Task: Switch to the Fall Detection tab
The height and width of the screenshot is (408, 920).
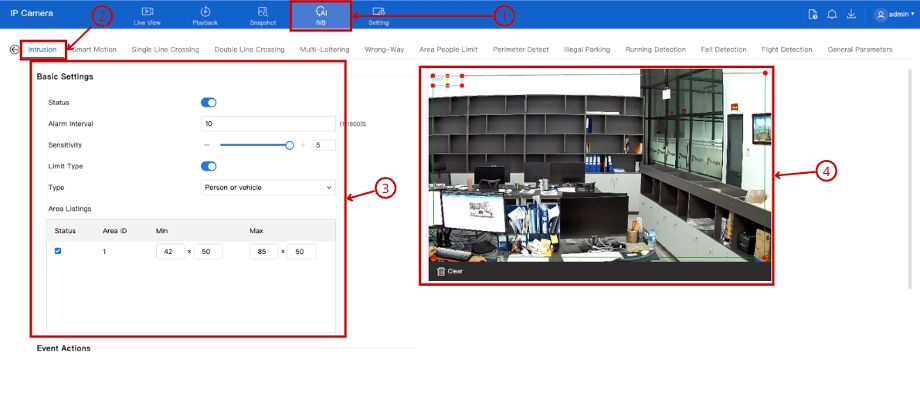Action: point(723,50)
